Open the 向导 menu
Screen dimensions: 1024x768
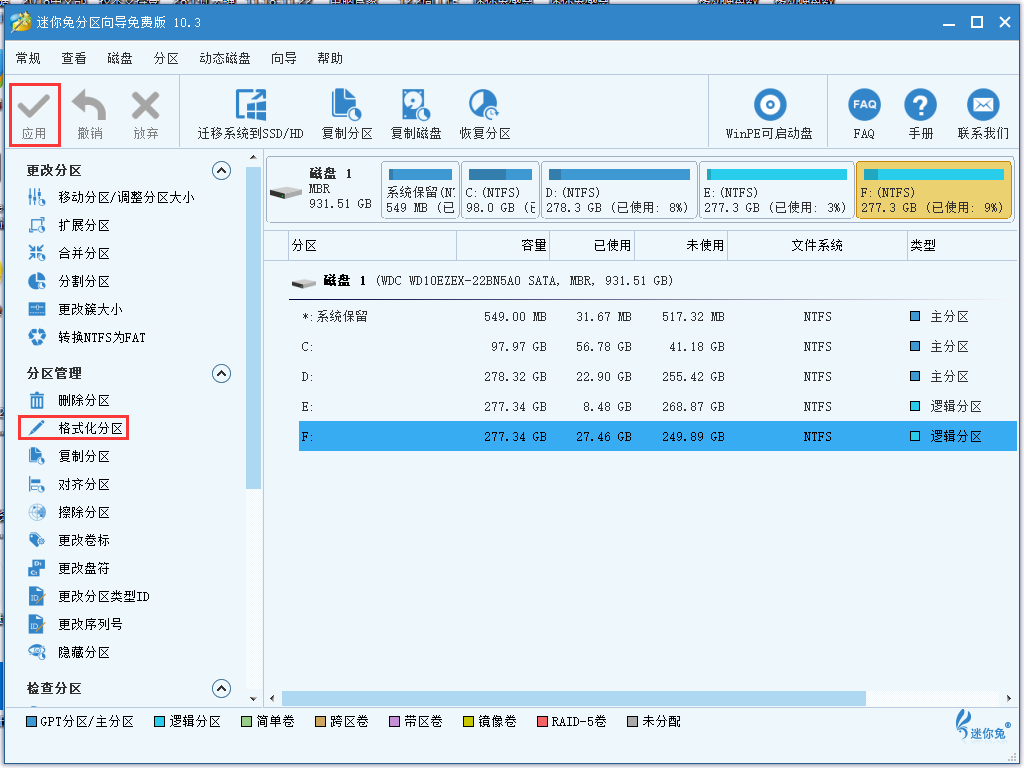283,59
